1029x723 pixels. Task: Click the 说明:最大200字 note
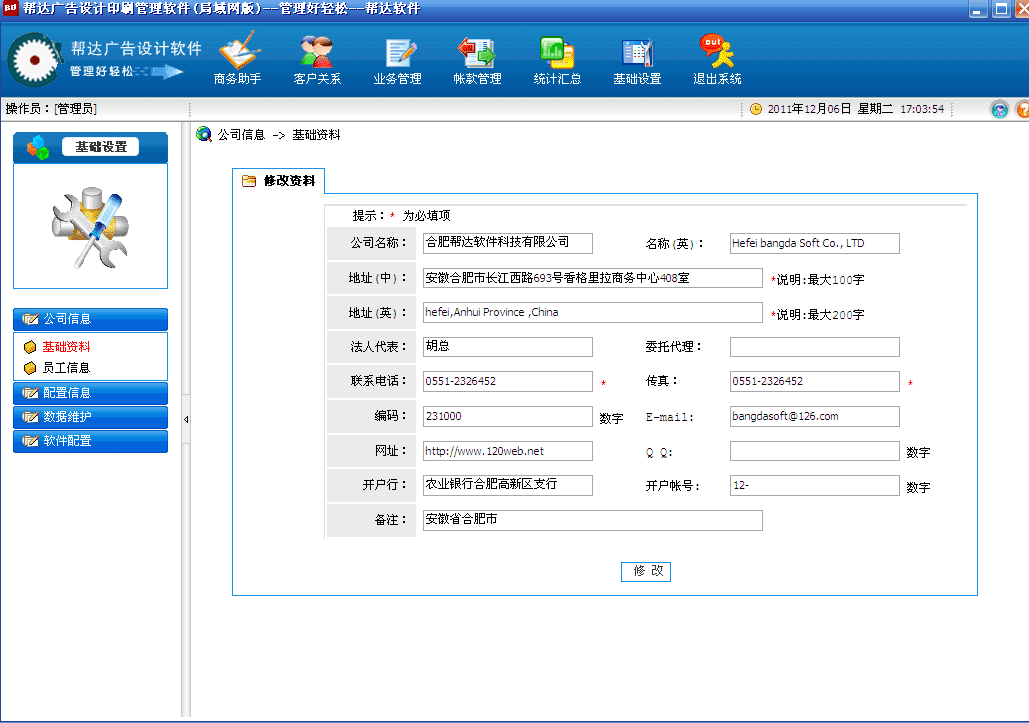coord(820,315)
